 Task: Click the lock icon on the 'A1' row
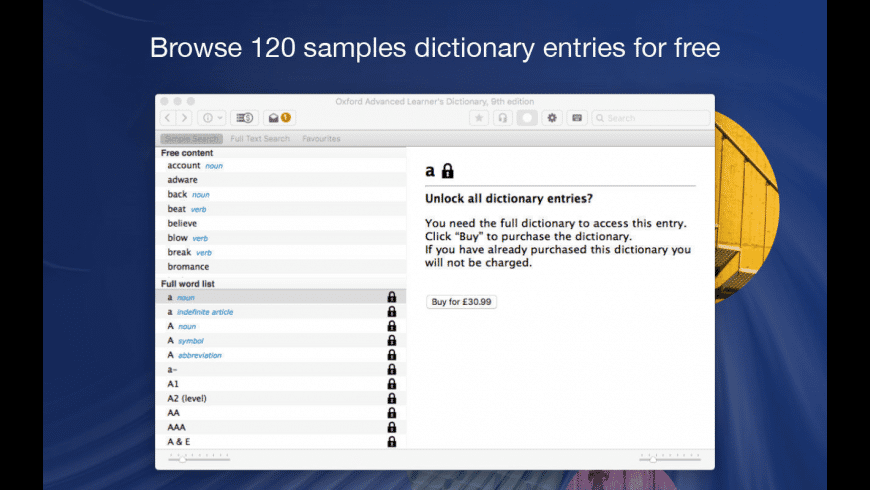[x=392, y=383]
